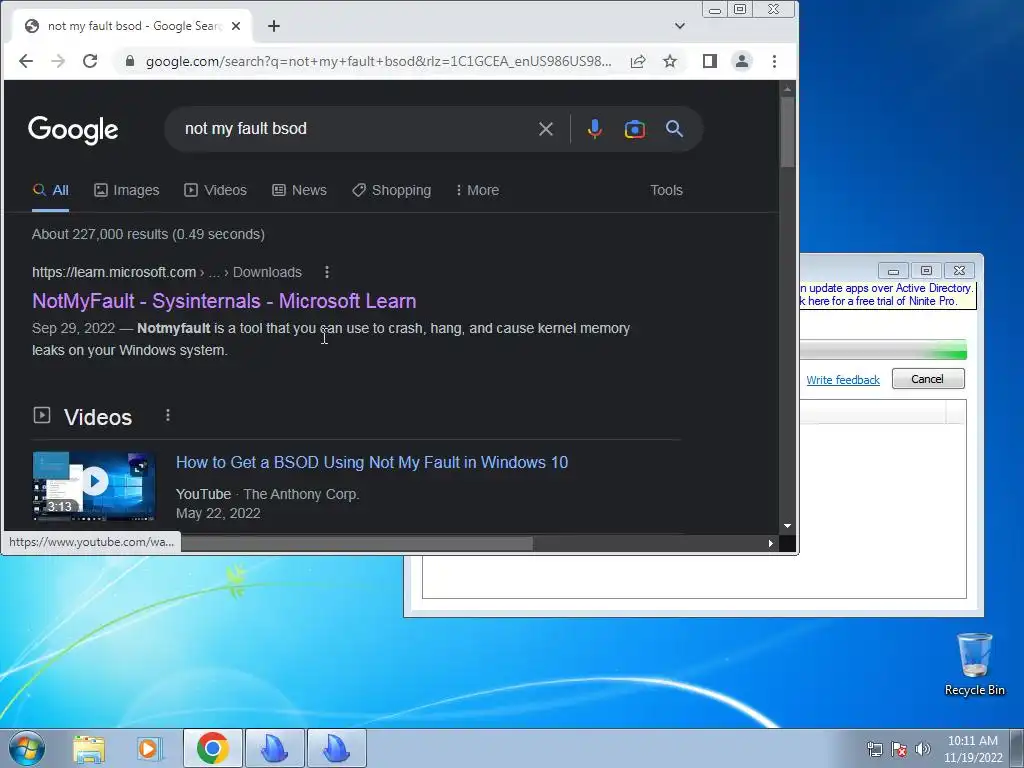Submit search with the magnifier icon

(675, 129)
